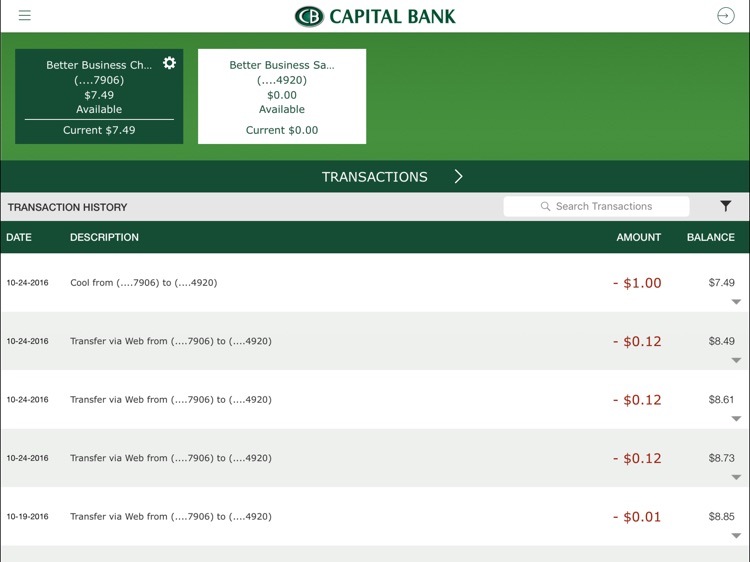750x562 pixels.
Task: Open settings gear on Better Business Checking card
Action: (169, 63)
